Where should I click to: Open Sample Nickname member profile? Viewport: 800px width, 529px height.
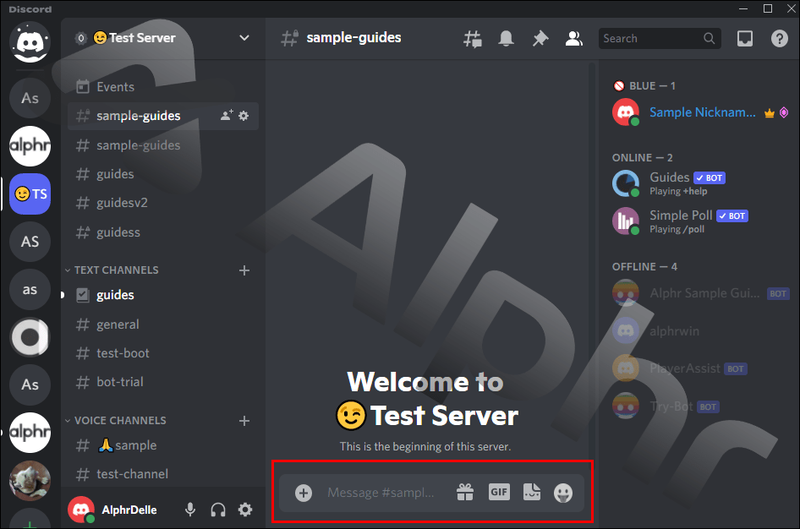point(701,112)
